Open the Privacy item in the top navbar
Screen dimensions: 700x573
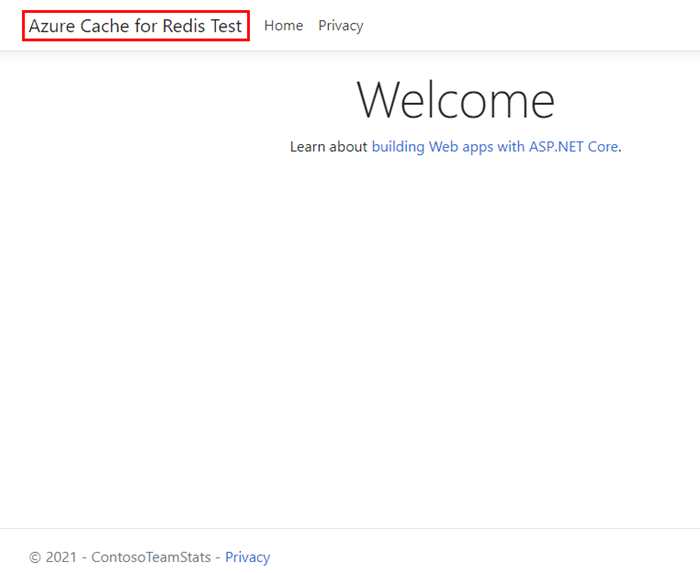coord(341,26)
